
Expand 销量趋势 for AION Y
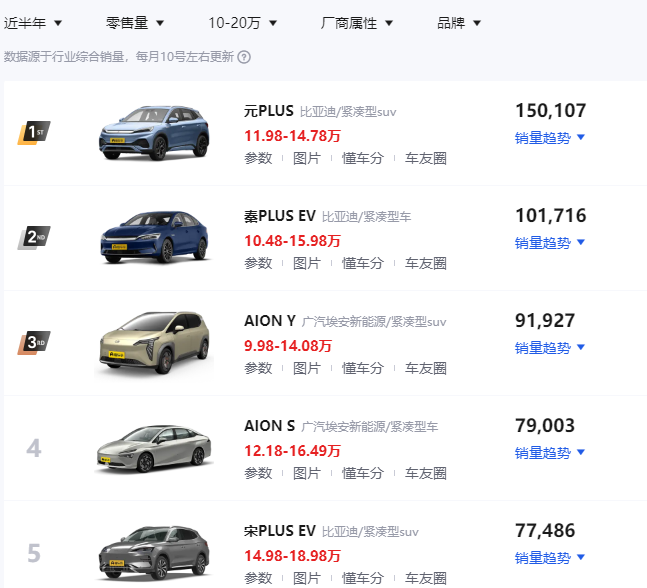click(x=550, y=347)
